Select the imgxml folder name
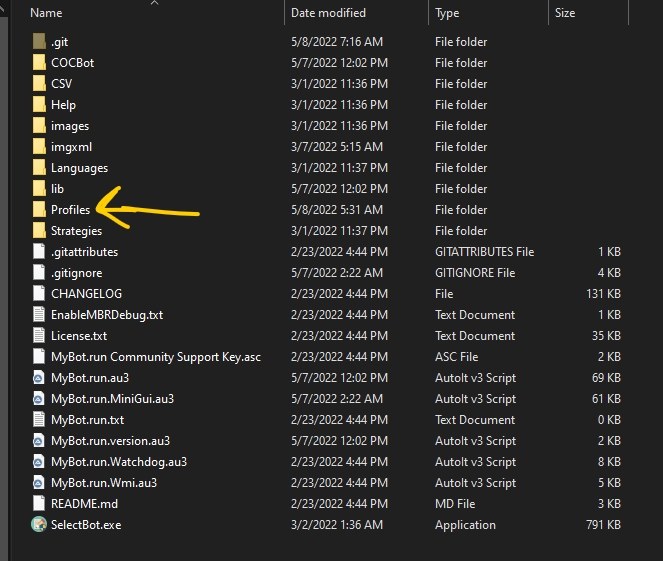This screenshot has height=561, width=663. 71,147
